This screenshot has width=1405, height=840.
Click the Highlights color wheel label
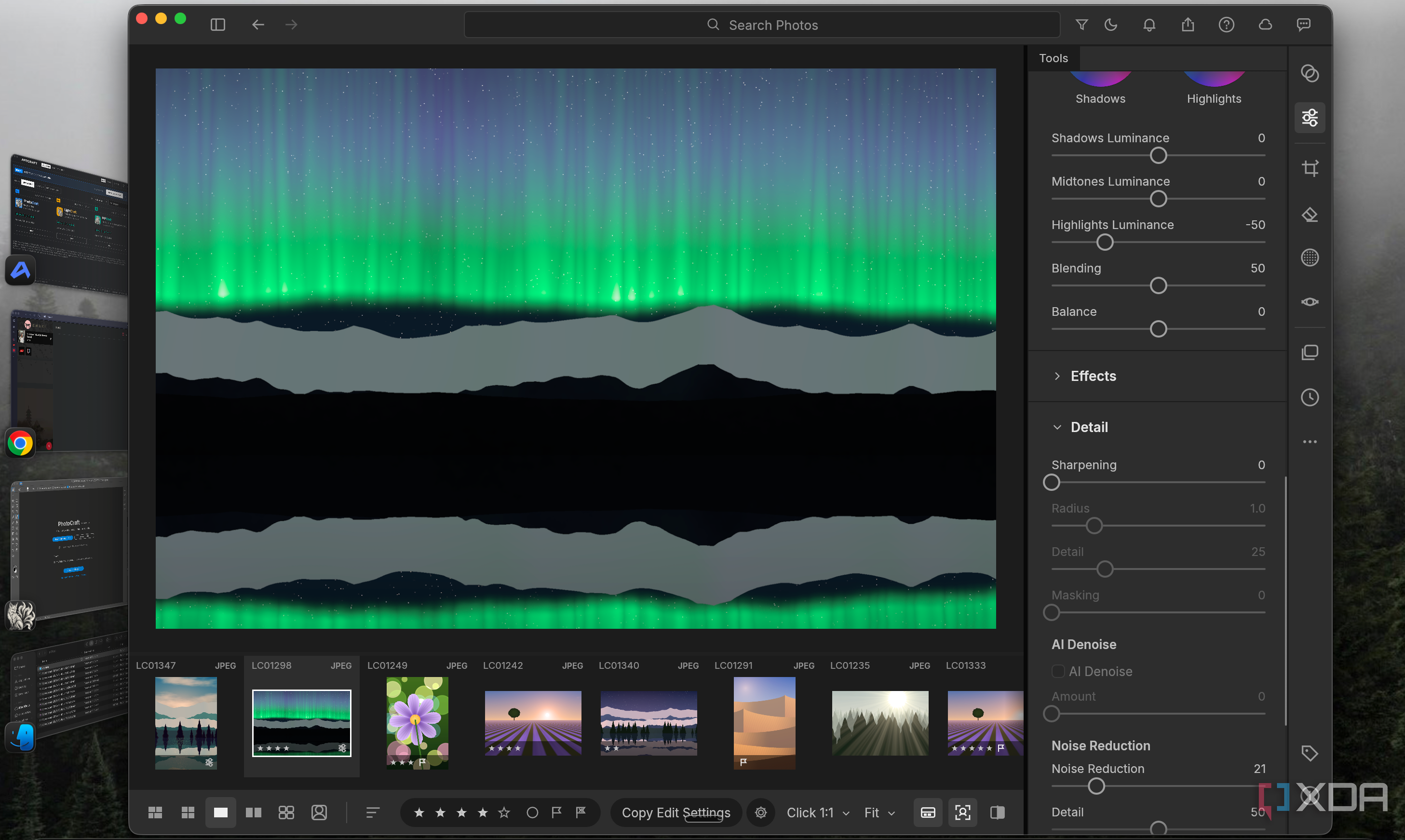[x=1214, y=98]
